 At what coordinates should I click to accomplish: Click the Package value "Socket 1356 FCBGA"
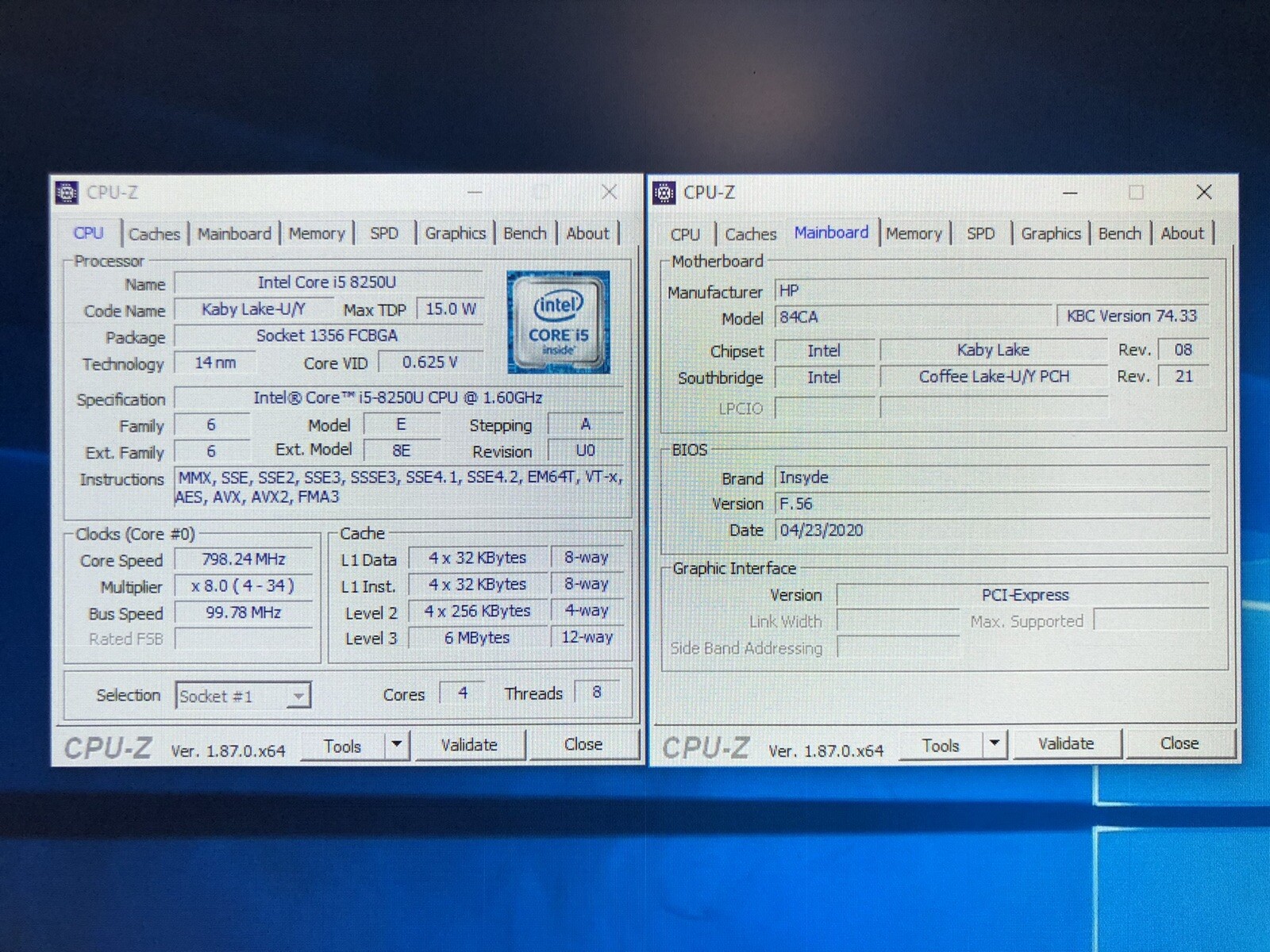click(327, 336)
